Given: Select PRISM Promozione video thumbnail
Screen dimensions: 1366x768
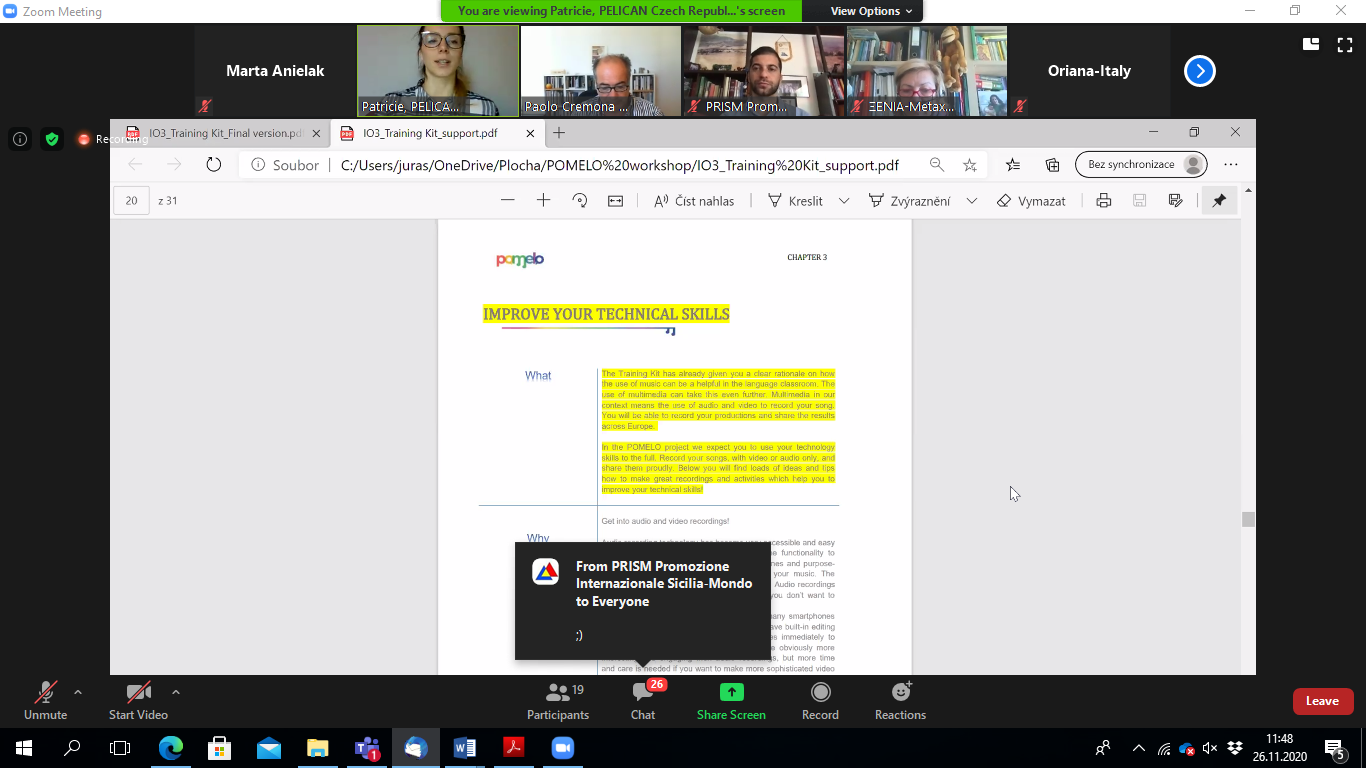Looking at the screenshot, I should [x=763, y=71].
